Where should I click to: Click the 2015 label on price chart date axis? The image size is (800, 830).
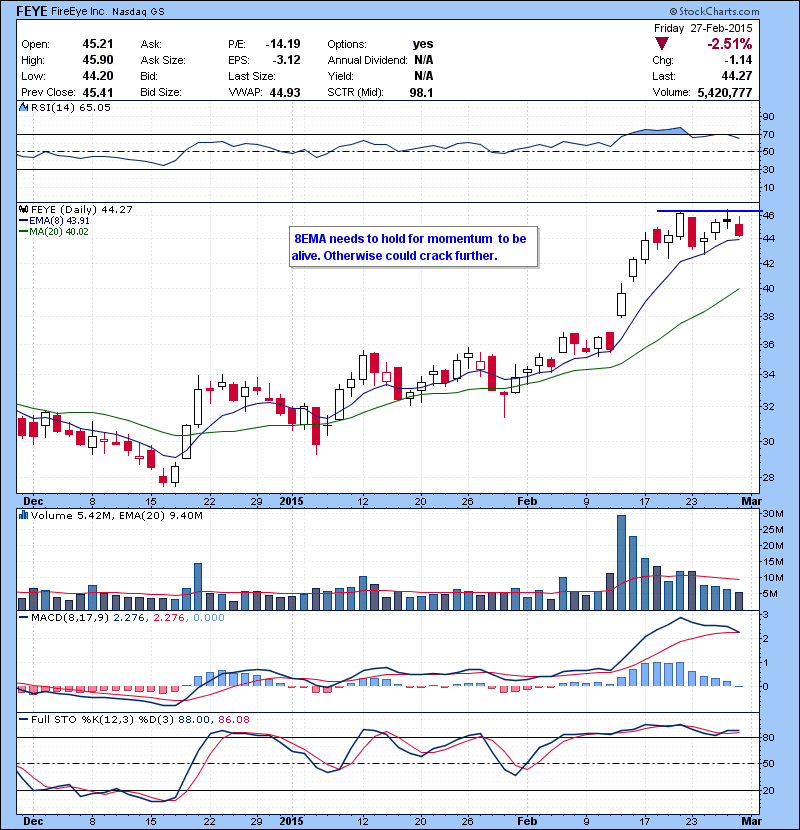291,501
